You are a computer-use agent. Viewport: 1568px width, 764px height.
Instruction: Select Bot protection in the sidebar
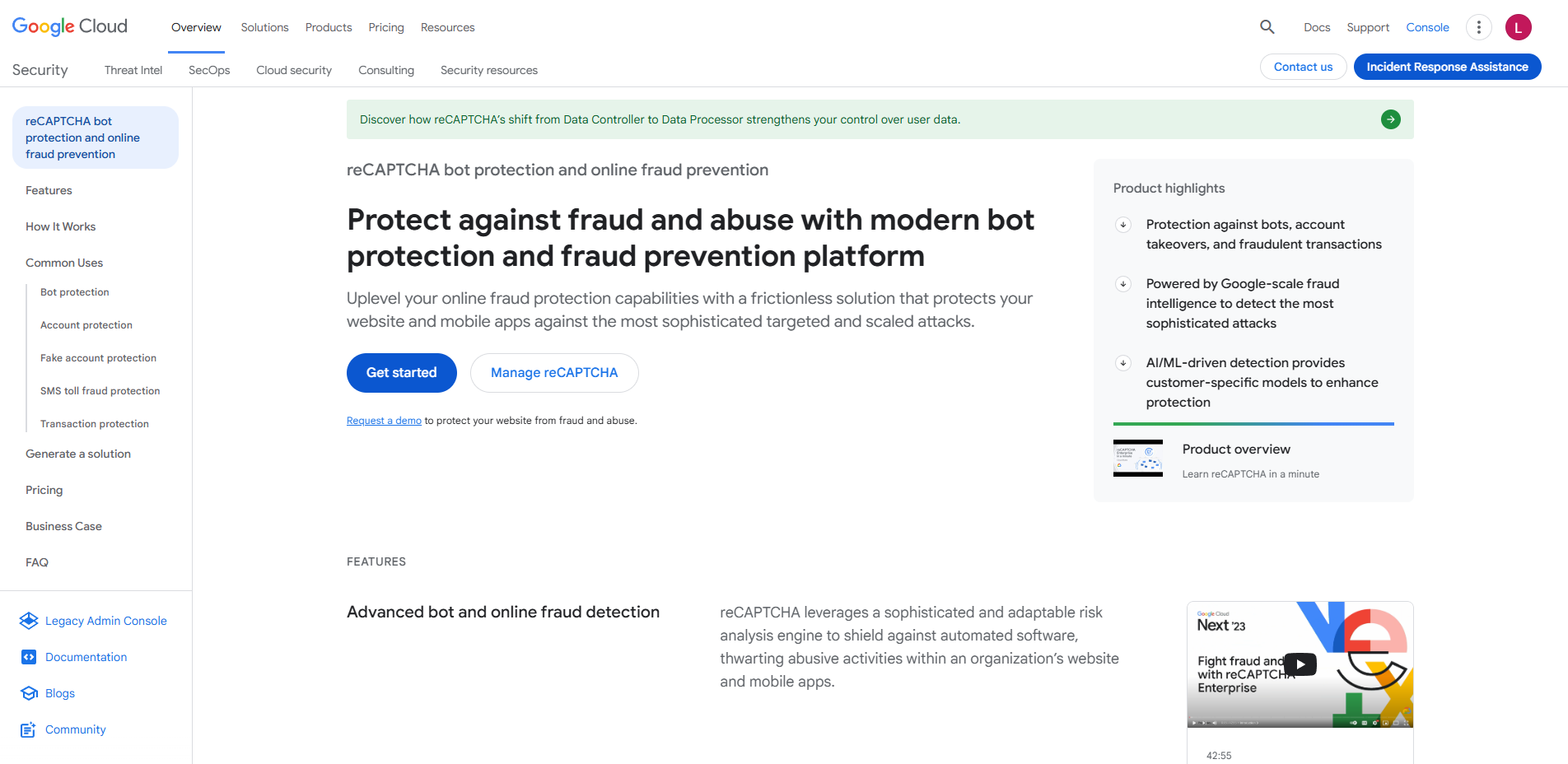coord(75,292)
